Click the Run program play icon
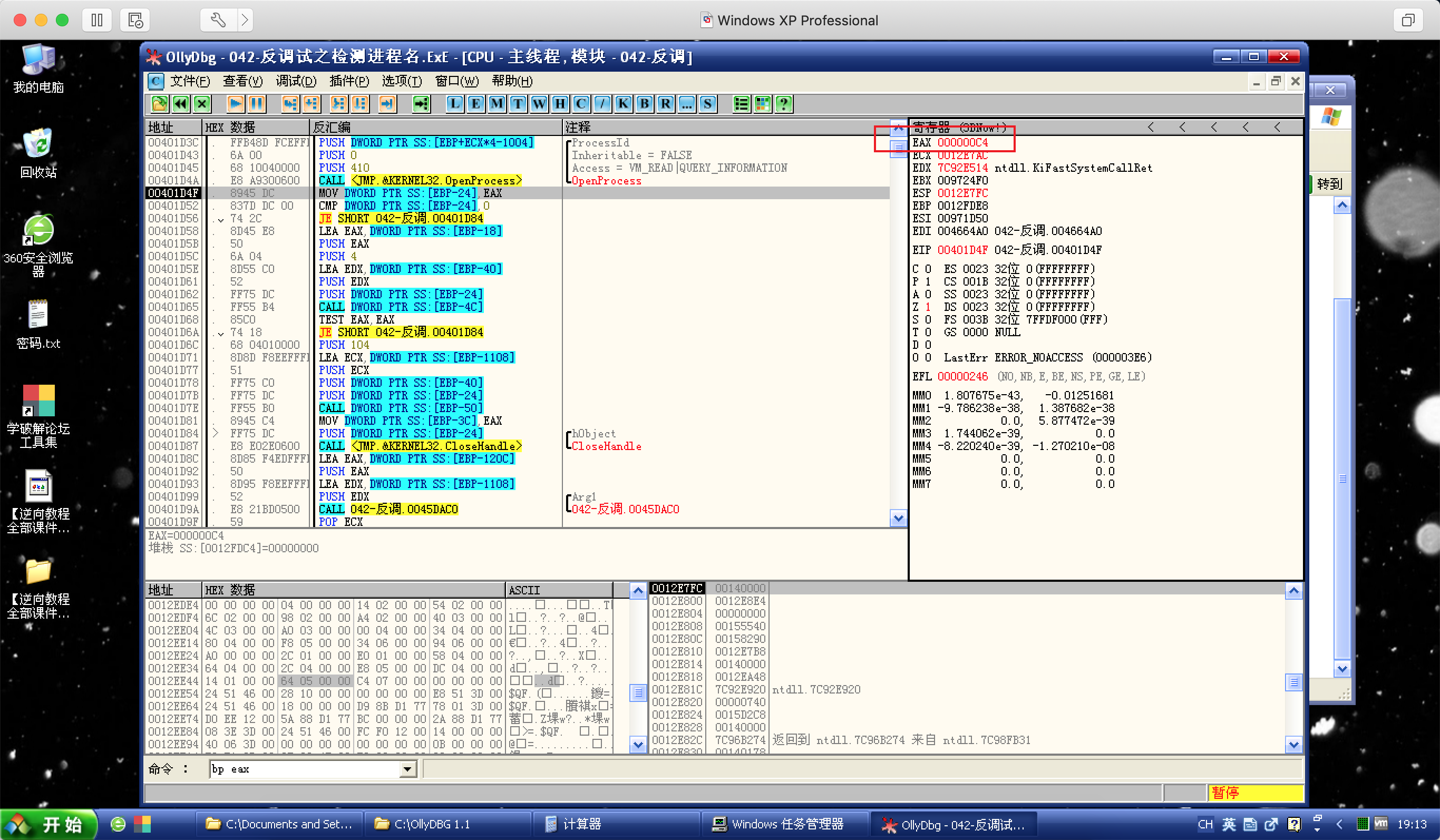The image size is (1440, 840). coord(235,104)
